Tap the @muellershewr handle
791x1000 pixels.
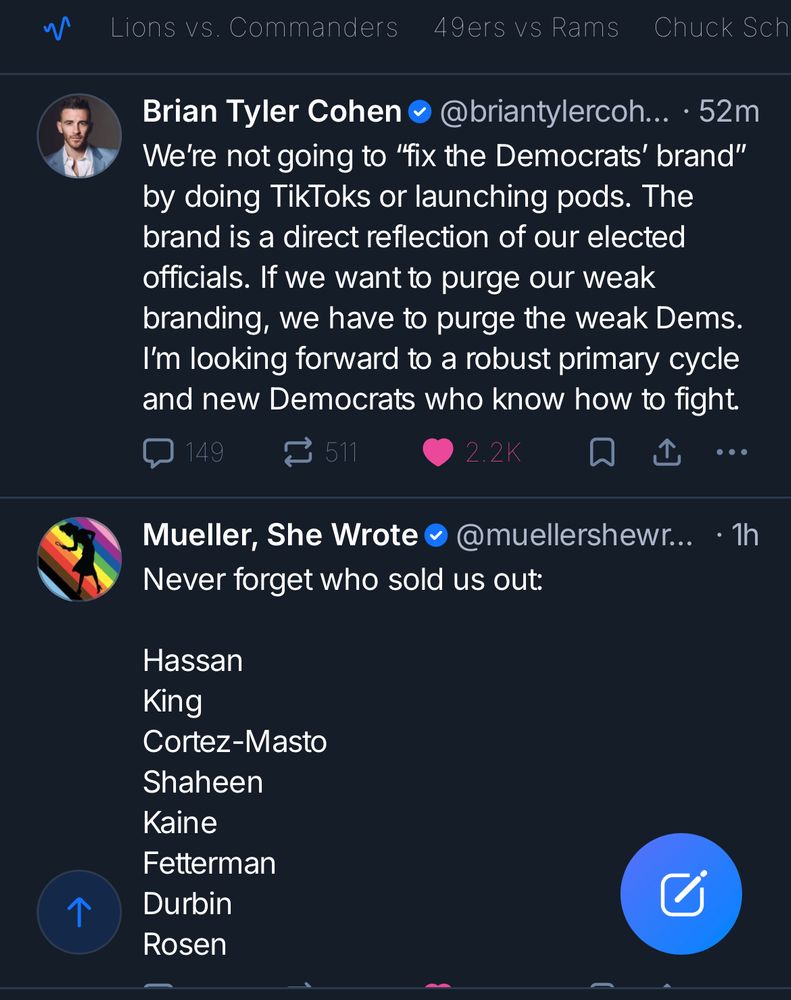(x=574, y=535)
